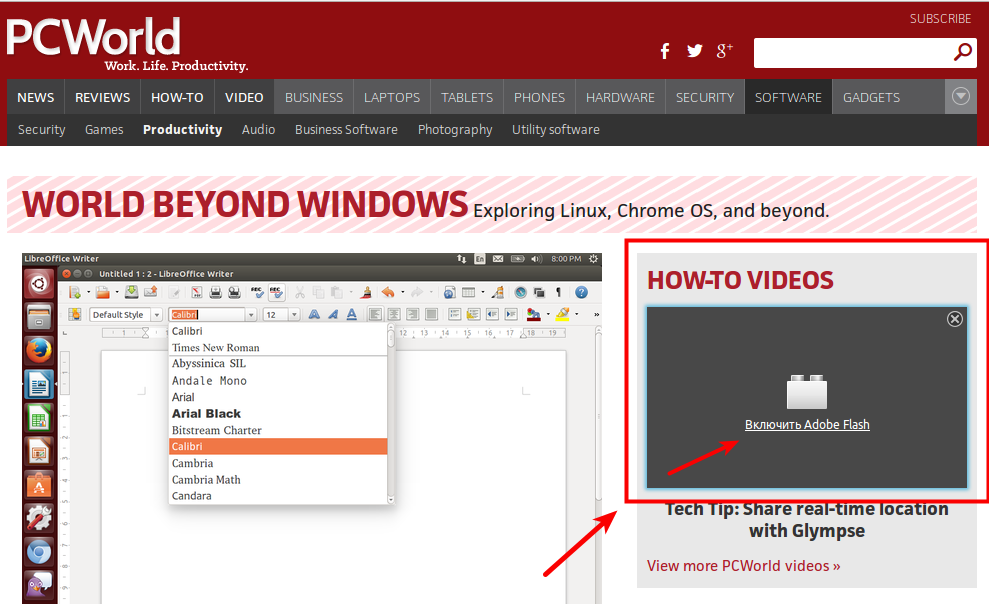Click the Clone formatting paintbrush icon
Image resolution: width=989 pixels, height=608 pixels.
(366, 293)
